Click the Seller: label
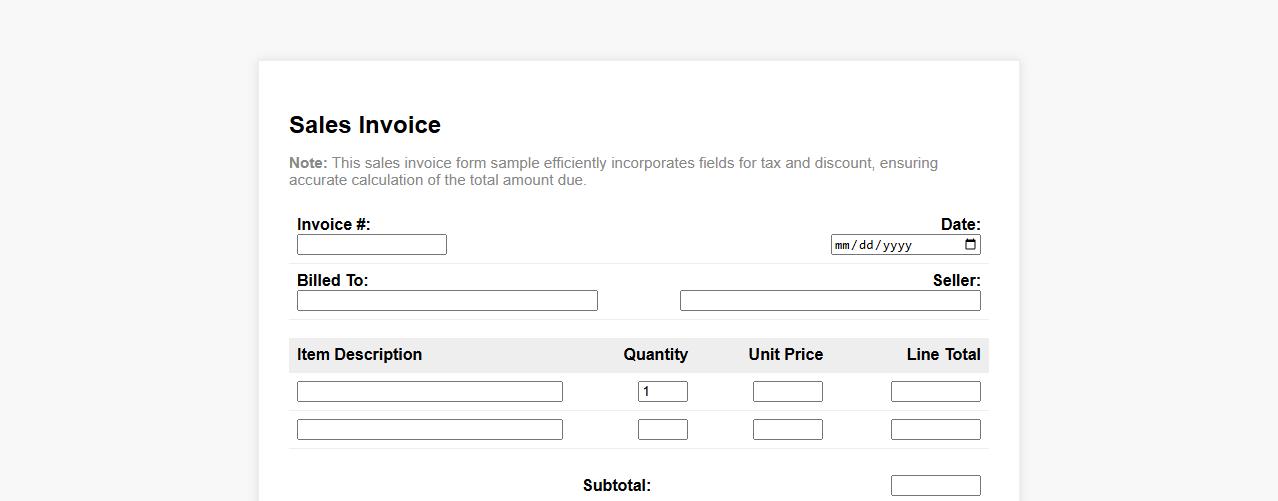Image resolution: width=1278 pixels, height=501 pixels. pos(957,280)
